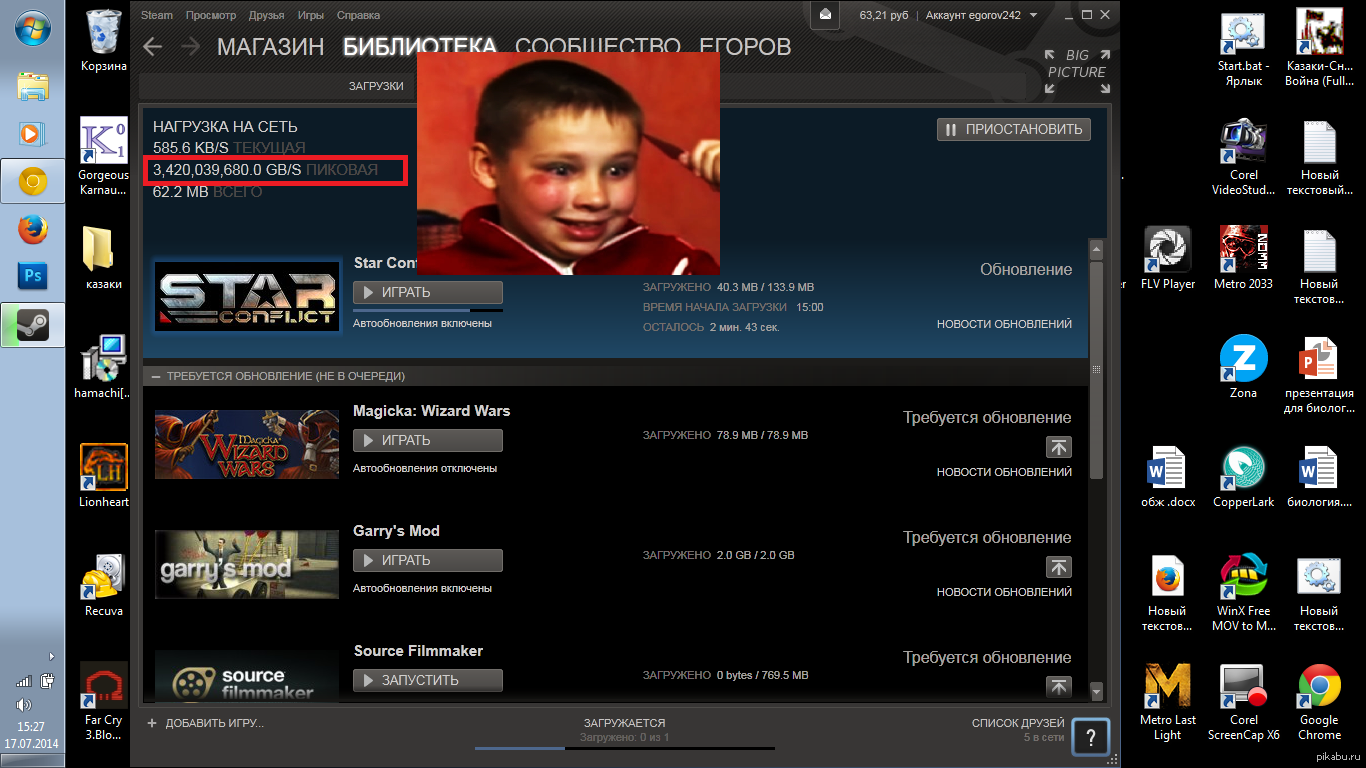This screenshot has height=768, width=1366.
Task: Open презентация PowerPoint file on desktop
Action: (x=1319, y=375)
